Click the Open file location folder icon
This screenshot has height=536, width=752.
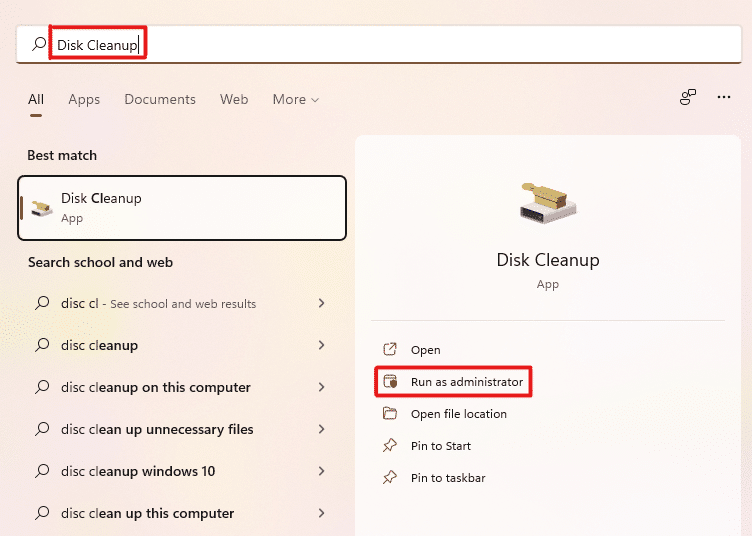pyautogui.click(x=390, y=413)
